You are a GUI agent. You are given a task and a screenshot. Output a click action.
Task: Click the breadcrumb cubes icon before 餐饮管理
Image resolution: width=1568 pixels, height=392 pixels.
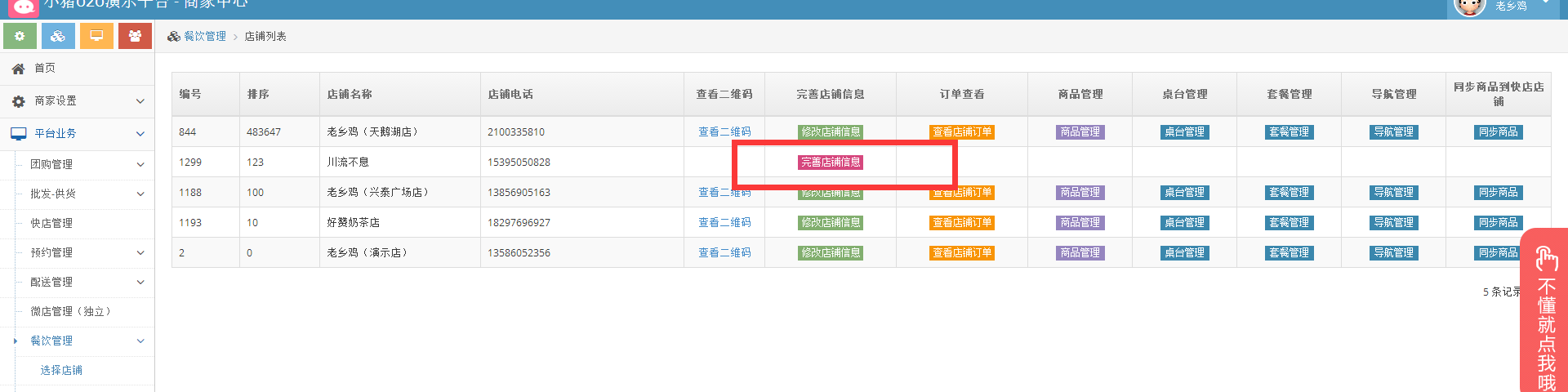(x=174, y=37)
